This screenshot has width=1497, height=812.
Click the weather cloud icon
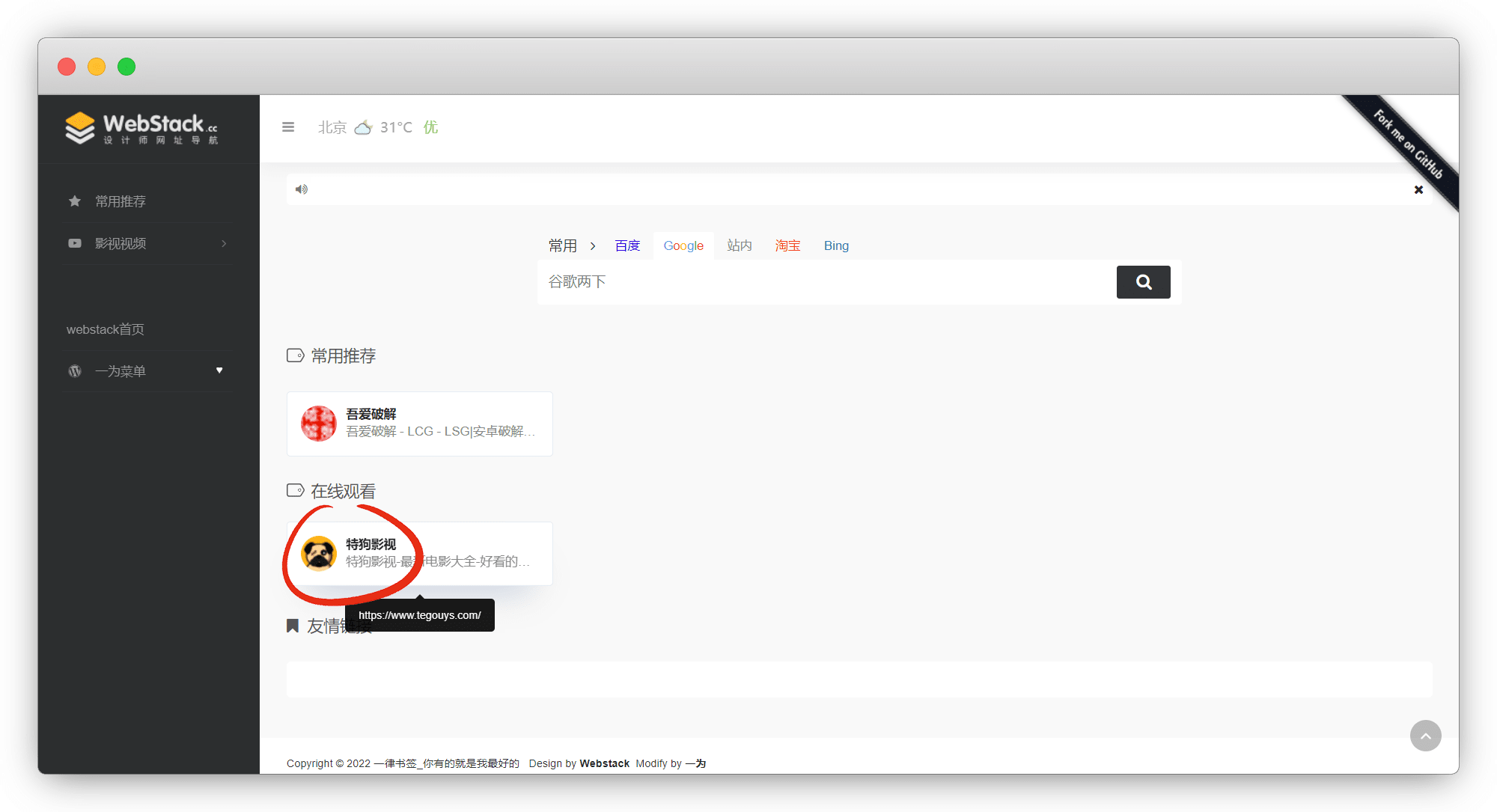pos(363,127)
